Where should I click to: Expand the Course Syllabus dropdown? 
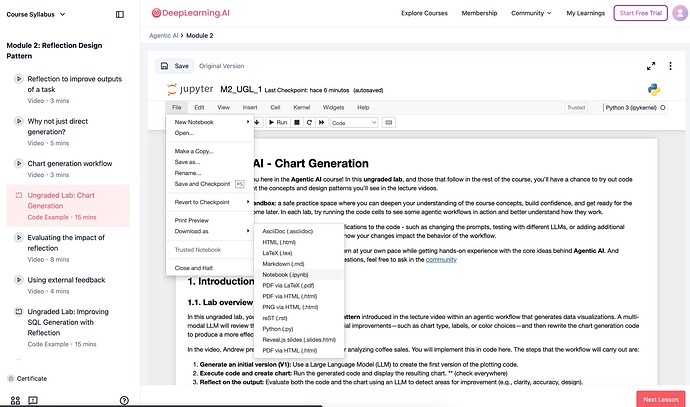click(36, 15)
